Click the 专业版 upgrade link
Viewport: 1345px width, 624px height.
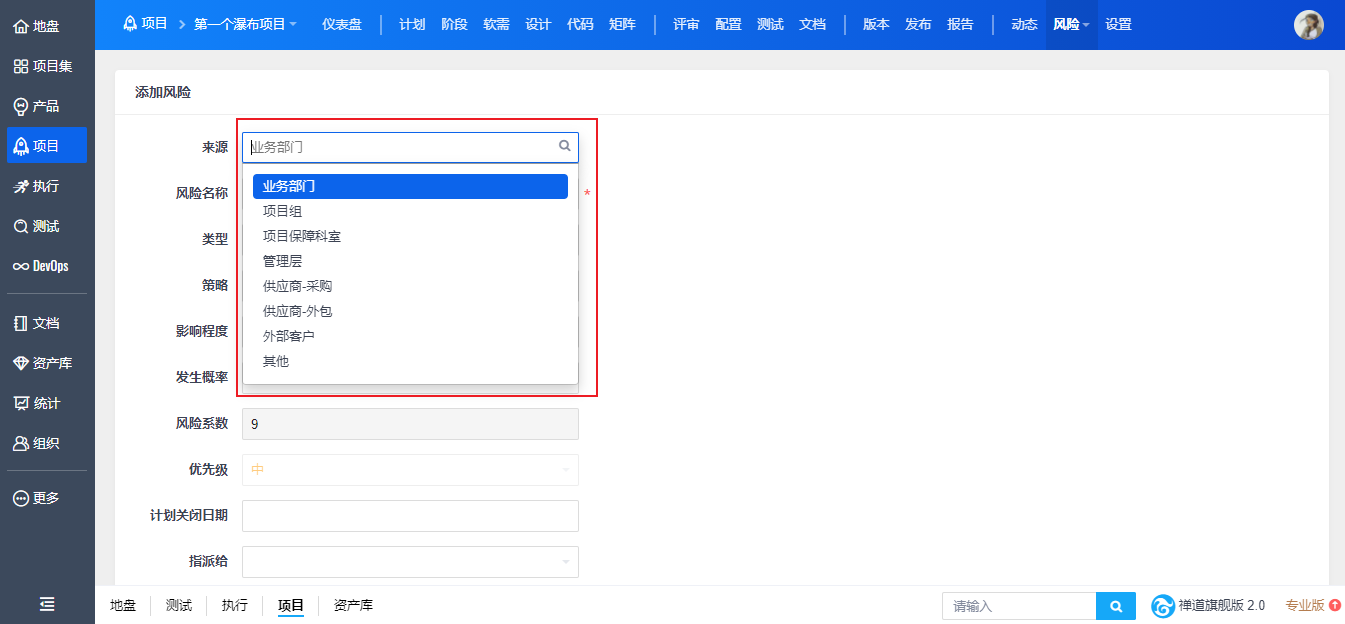(1305, 605)
